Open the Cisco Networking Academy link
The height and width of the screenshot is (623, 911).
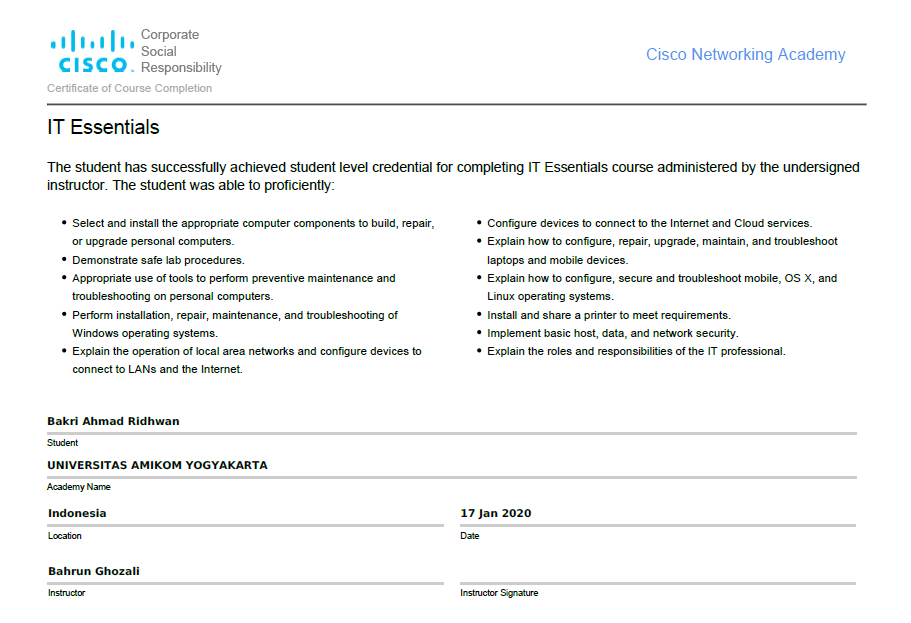point(745,55)
